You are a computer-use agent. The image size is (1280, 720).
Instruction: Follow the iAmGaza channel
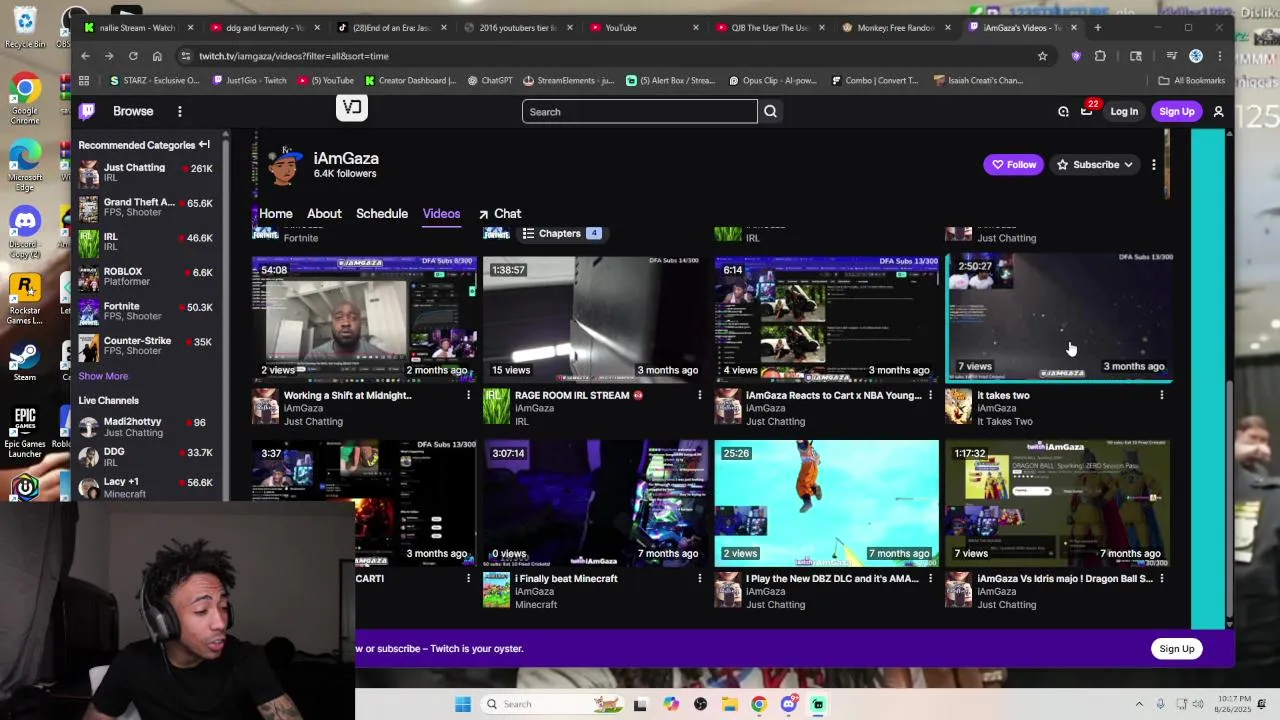(x=1013, y=165)
